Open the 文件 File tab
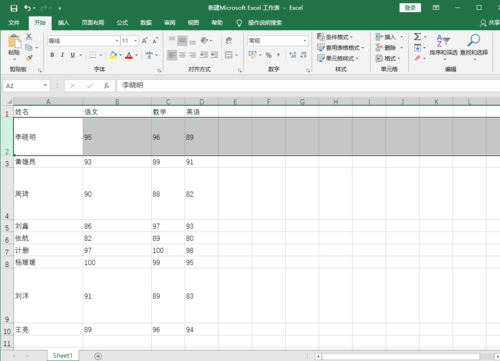500x361 pixels. click(14, 23)
